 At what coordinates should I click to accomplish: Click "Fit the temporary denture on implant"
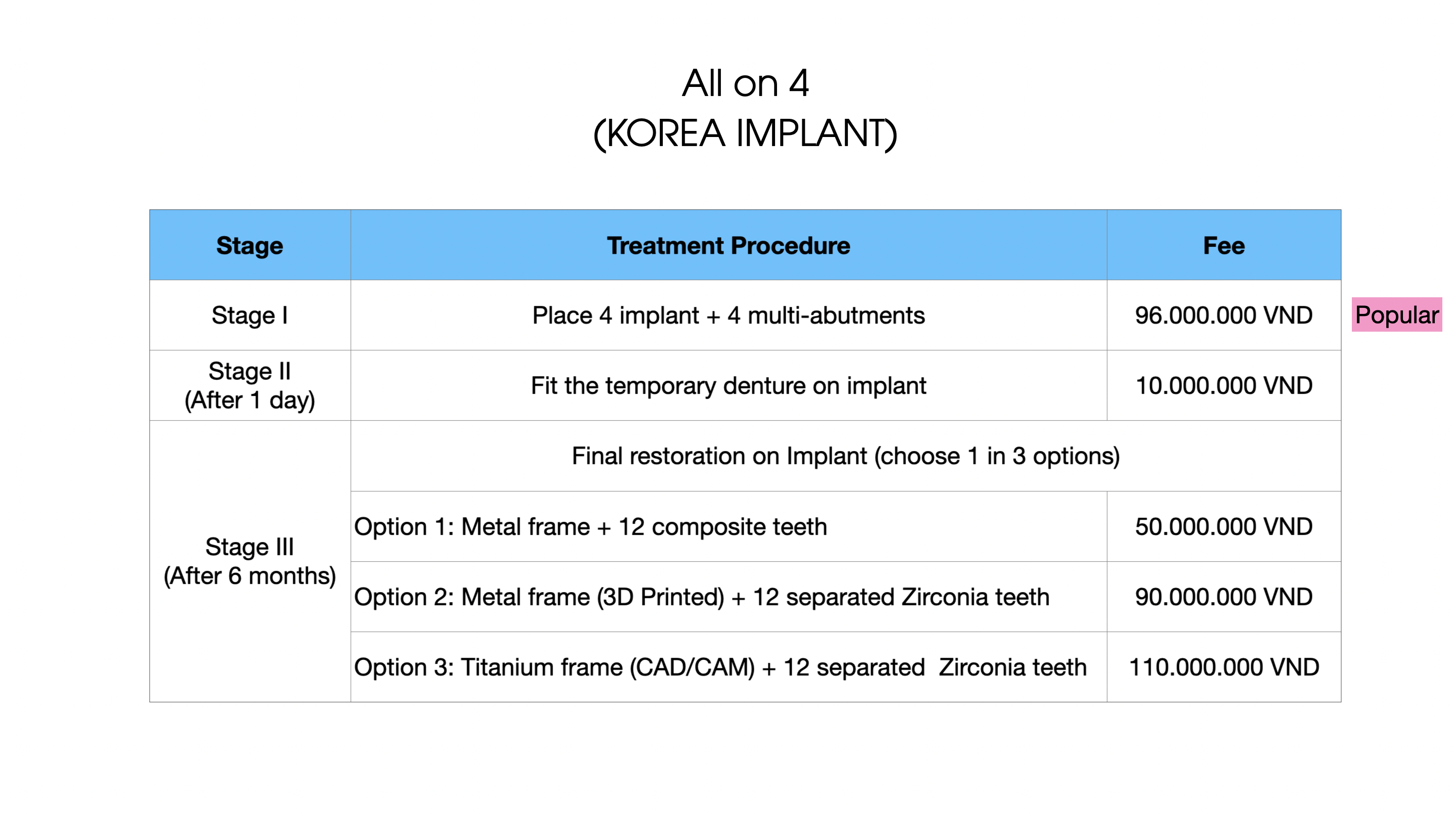(x=728, y=385)
